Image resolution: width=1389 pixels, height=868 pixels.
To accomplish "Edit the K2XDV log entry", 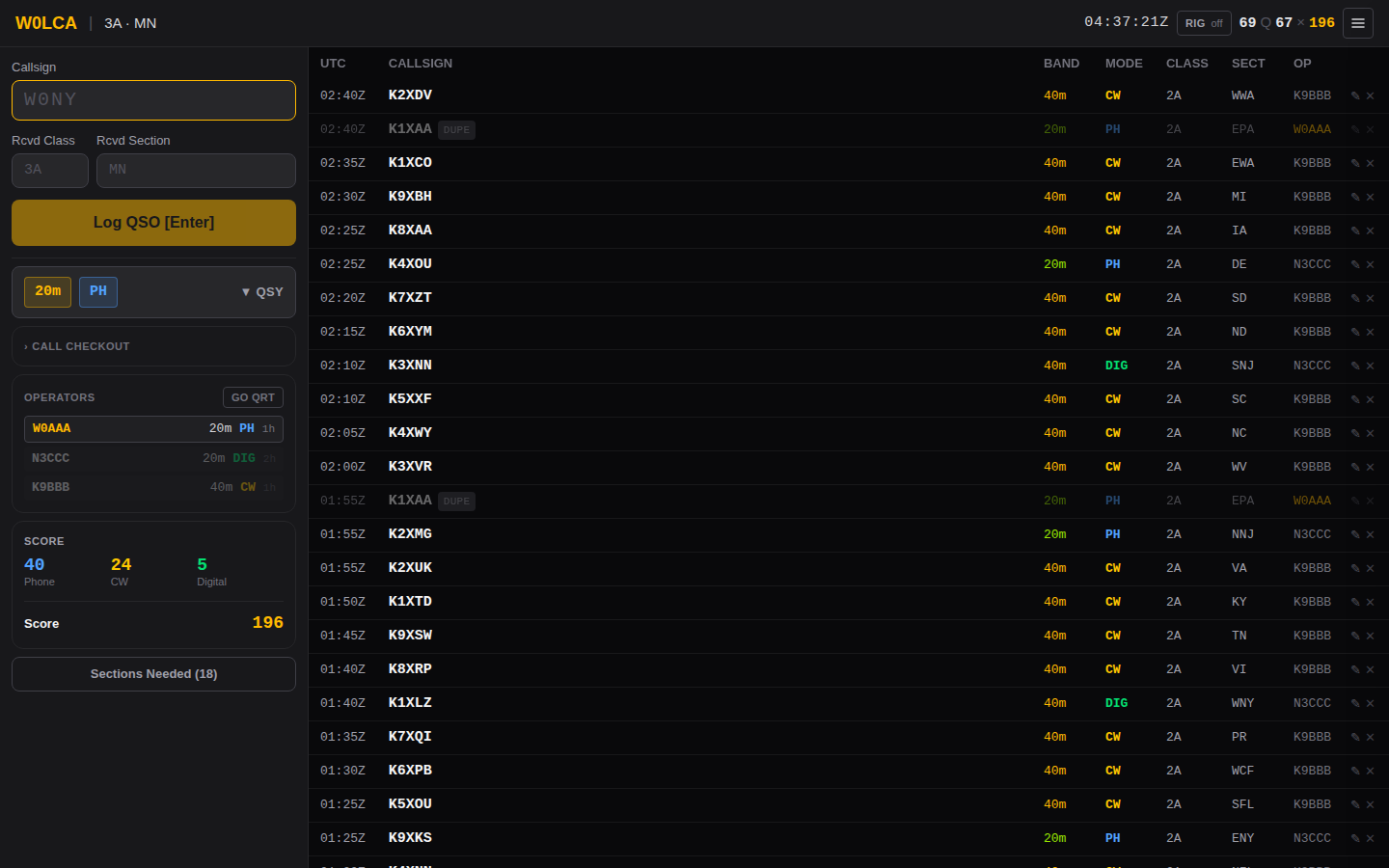I will pos(1355,95).
